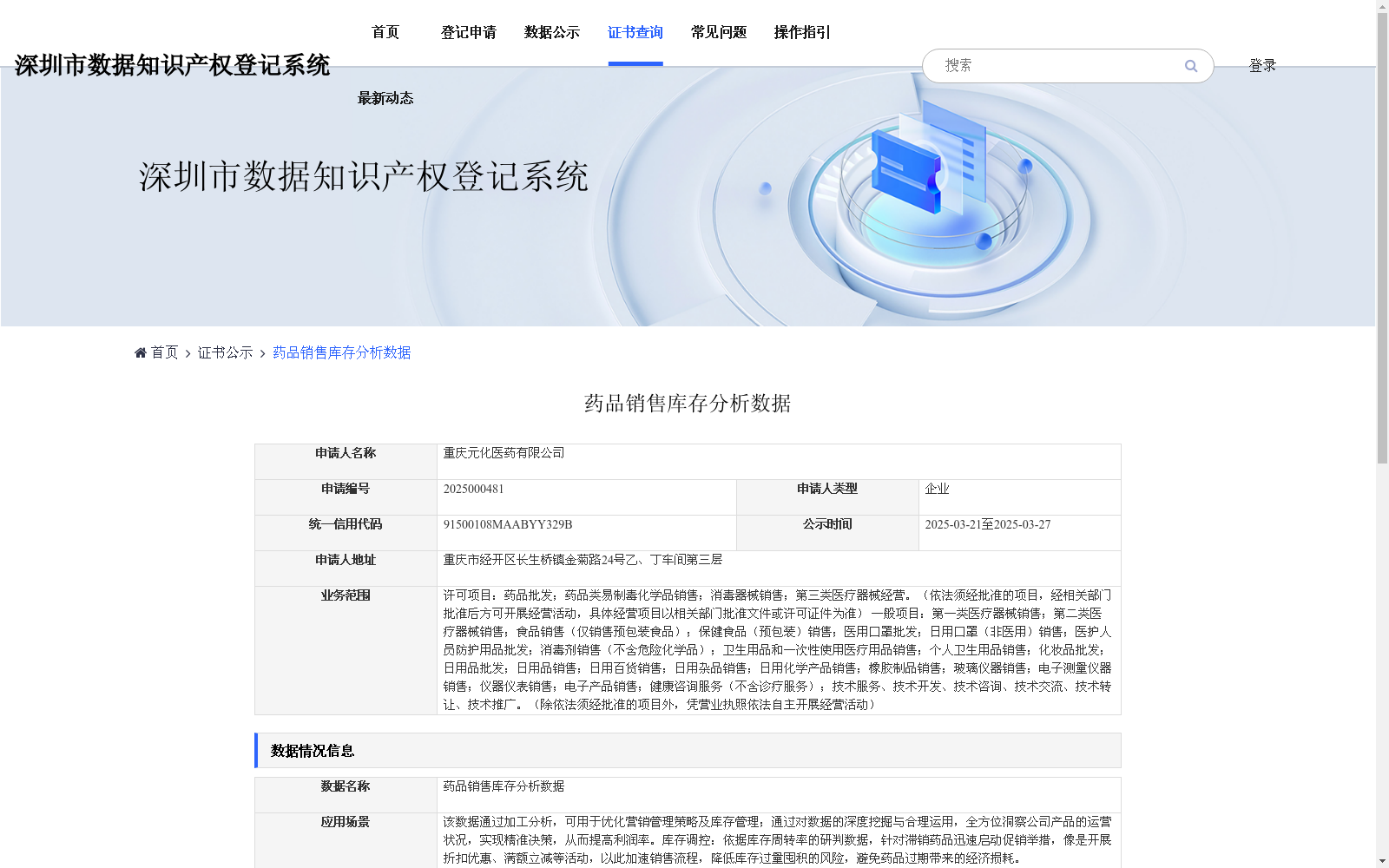Screen dimensions: 1389x868
Task: Click the home icon in breadcrumb
Action: [141, 352]
